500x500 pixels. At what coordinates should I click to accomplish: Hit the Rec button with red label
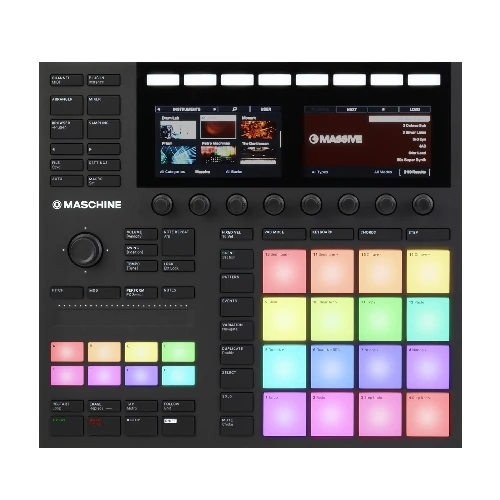(104, 426)
